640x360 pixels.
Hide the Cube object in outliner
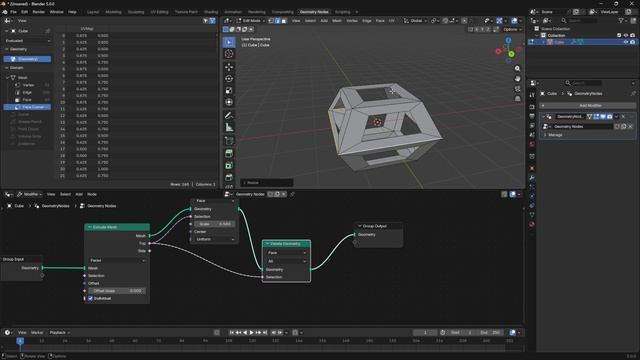pos(626,42)
